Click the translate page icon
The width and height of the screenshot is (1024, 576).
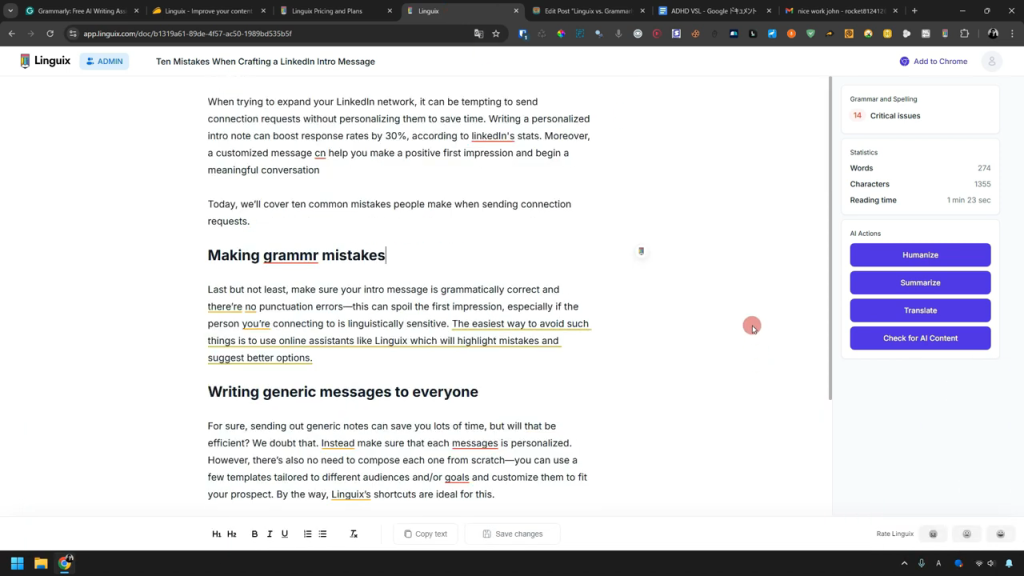click(479, 33)
